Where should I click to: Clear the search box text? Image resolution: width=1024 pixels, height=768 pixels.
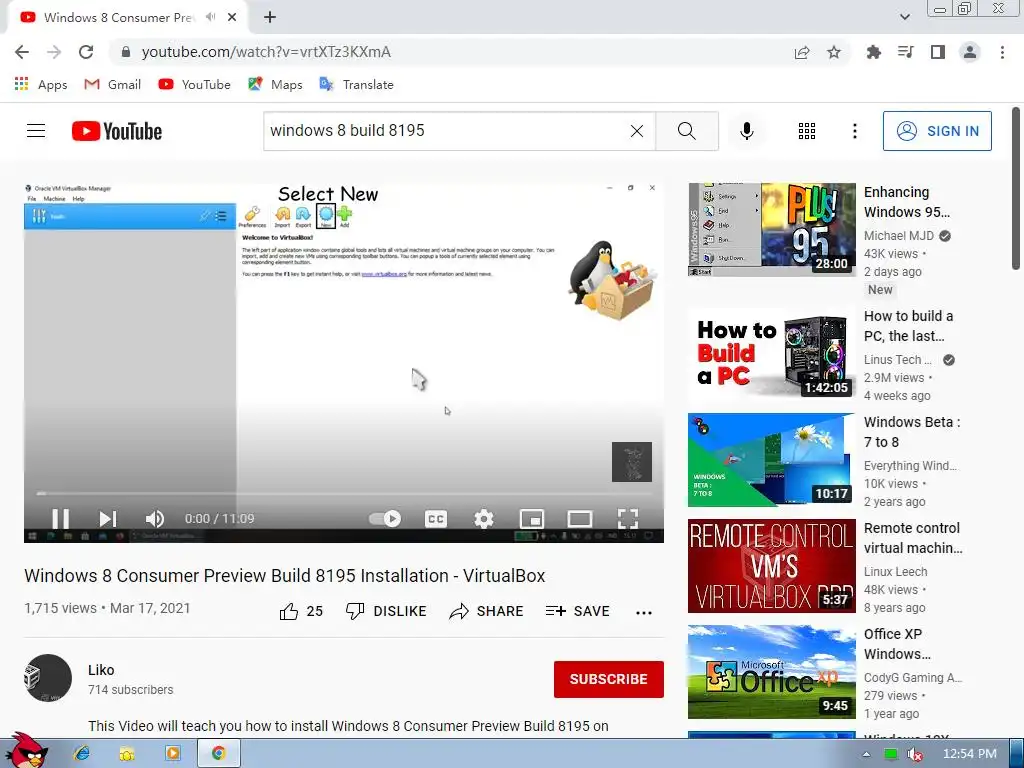[x=637, y=131]
